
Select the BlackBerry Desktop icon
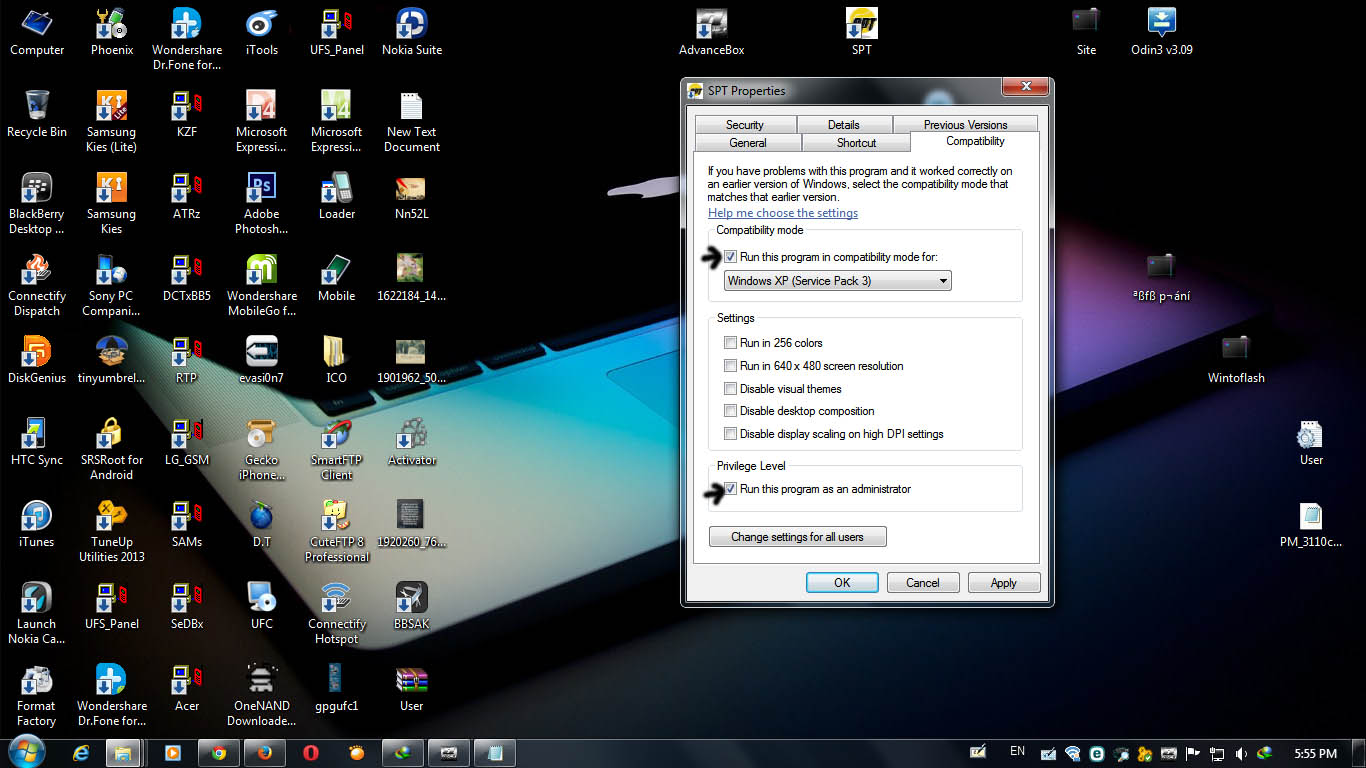(x=37, y=203)
